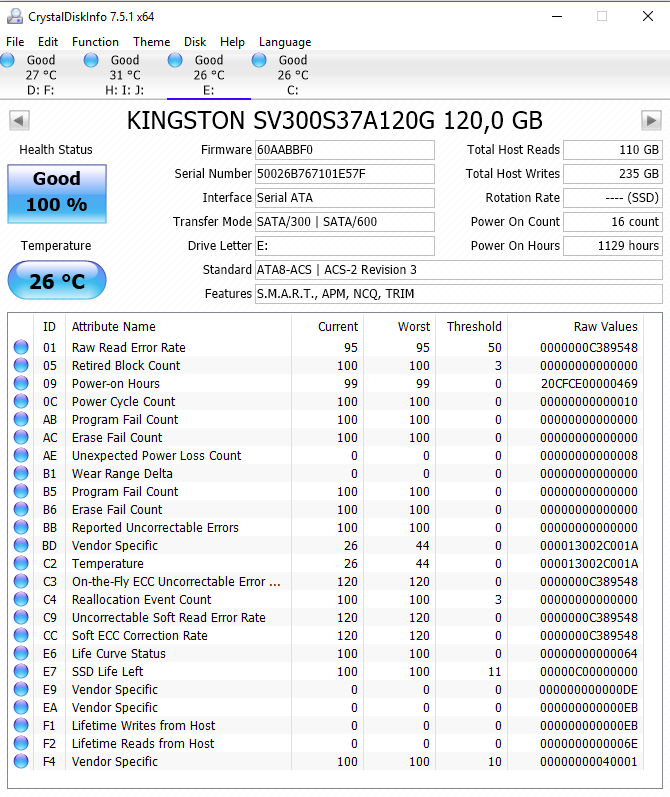Click the Raw Values column header
This screenshot has height=797, width=670.
[575, 326]
